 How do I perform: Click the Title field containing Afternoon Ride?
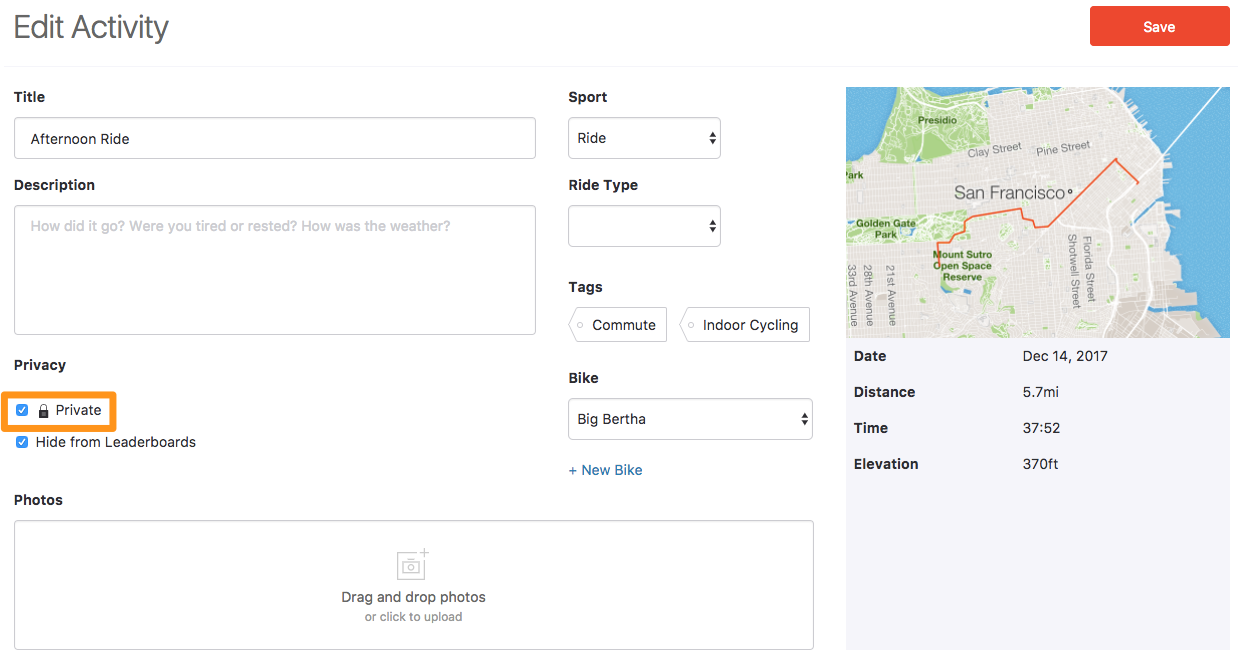tap(275, 138)
